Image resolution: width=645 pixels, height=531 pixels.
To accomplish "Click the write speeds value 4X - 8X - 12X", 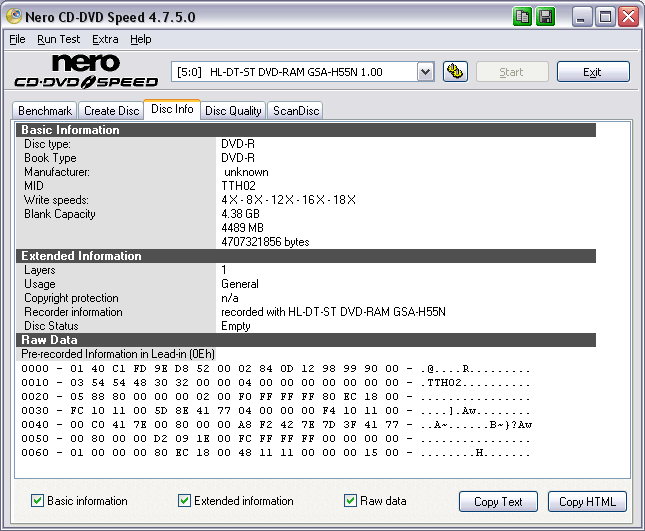I will coord(288,200).
